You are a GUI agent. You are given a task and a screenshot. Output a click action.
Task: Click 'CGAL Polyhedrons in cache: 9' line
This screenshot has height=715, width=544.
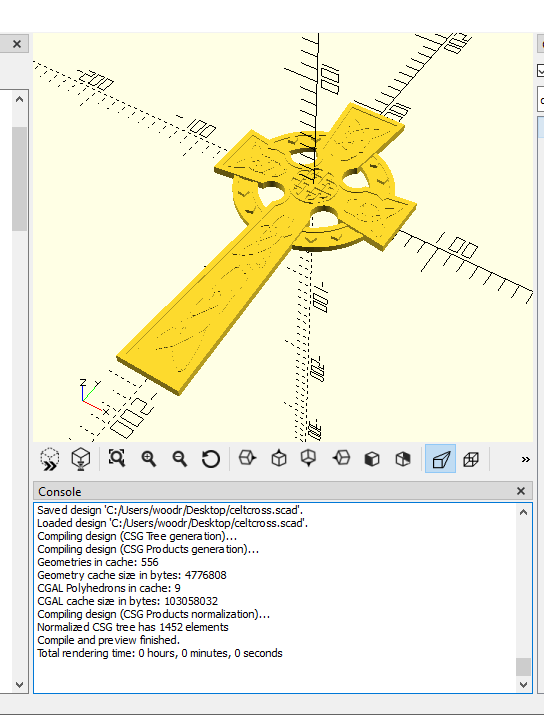[109, 588]
